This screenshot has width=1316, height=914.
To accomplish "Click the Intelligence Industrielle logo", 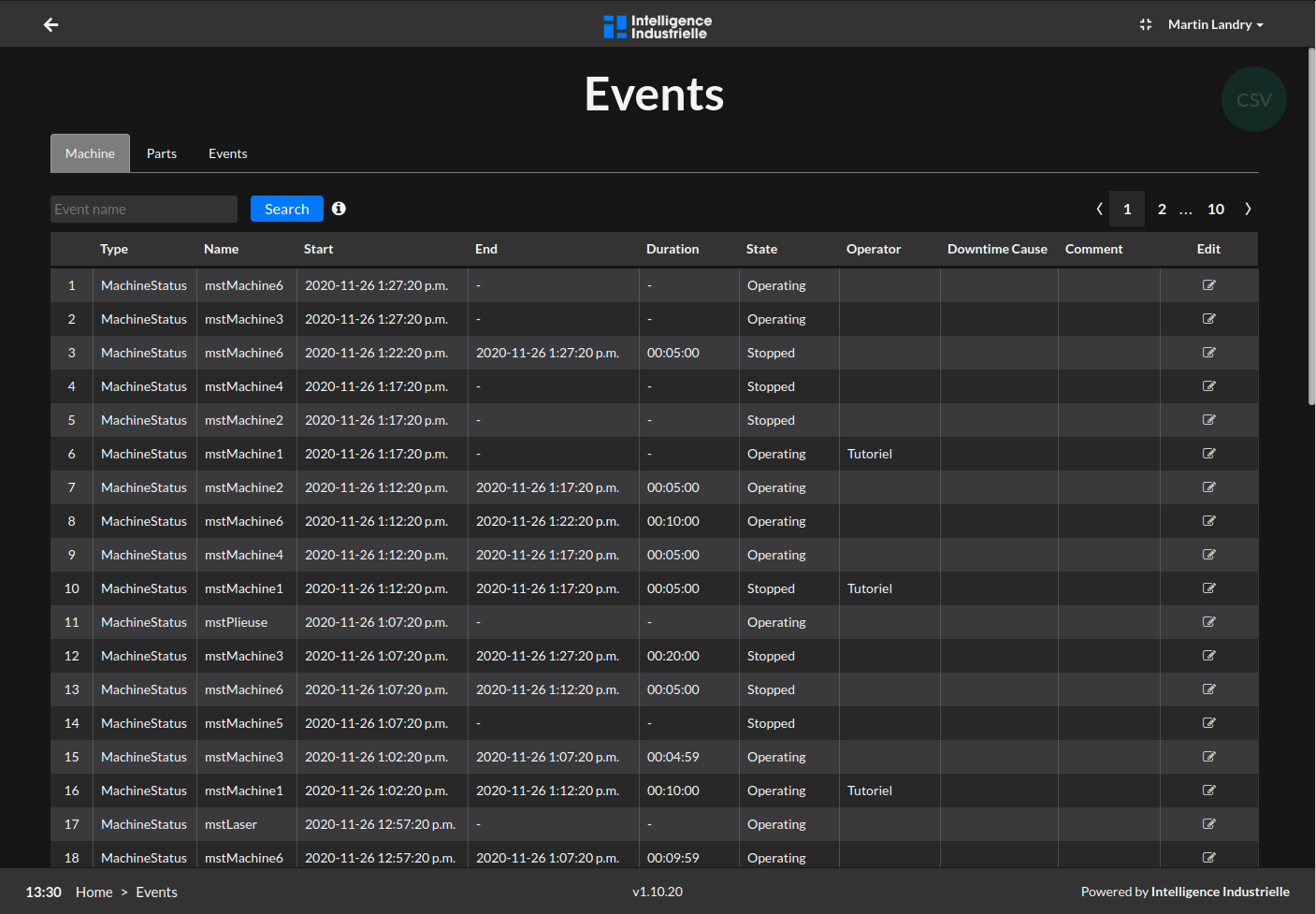I will tap(658, 26).
